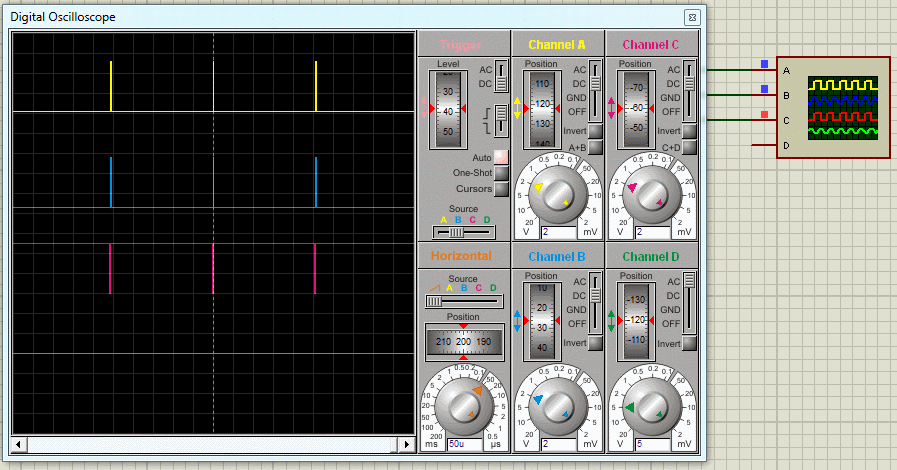Click Channel A Position thumbwheel

542,109
